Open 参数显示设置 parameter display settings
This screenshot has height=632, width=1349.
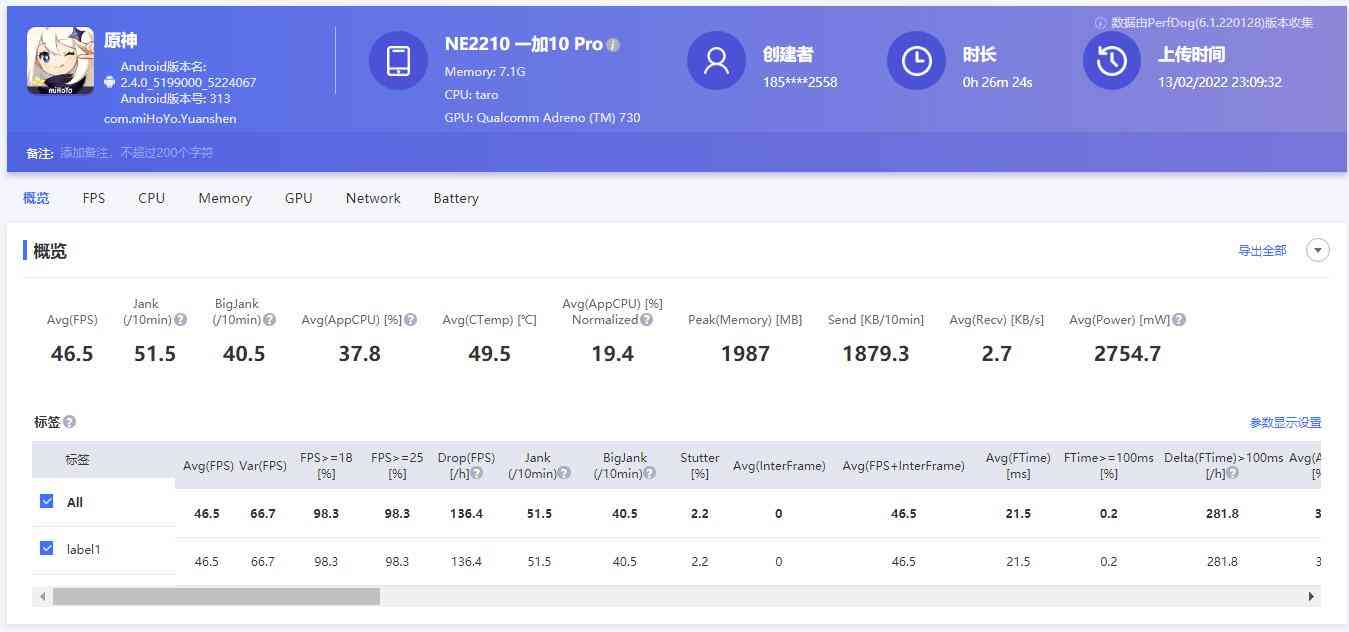[x=1285, y=423]
